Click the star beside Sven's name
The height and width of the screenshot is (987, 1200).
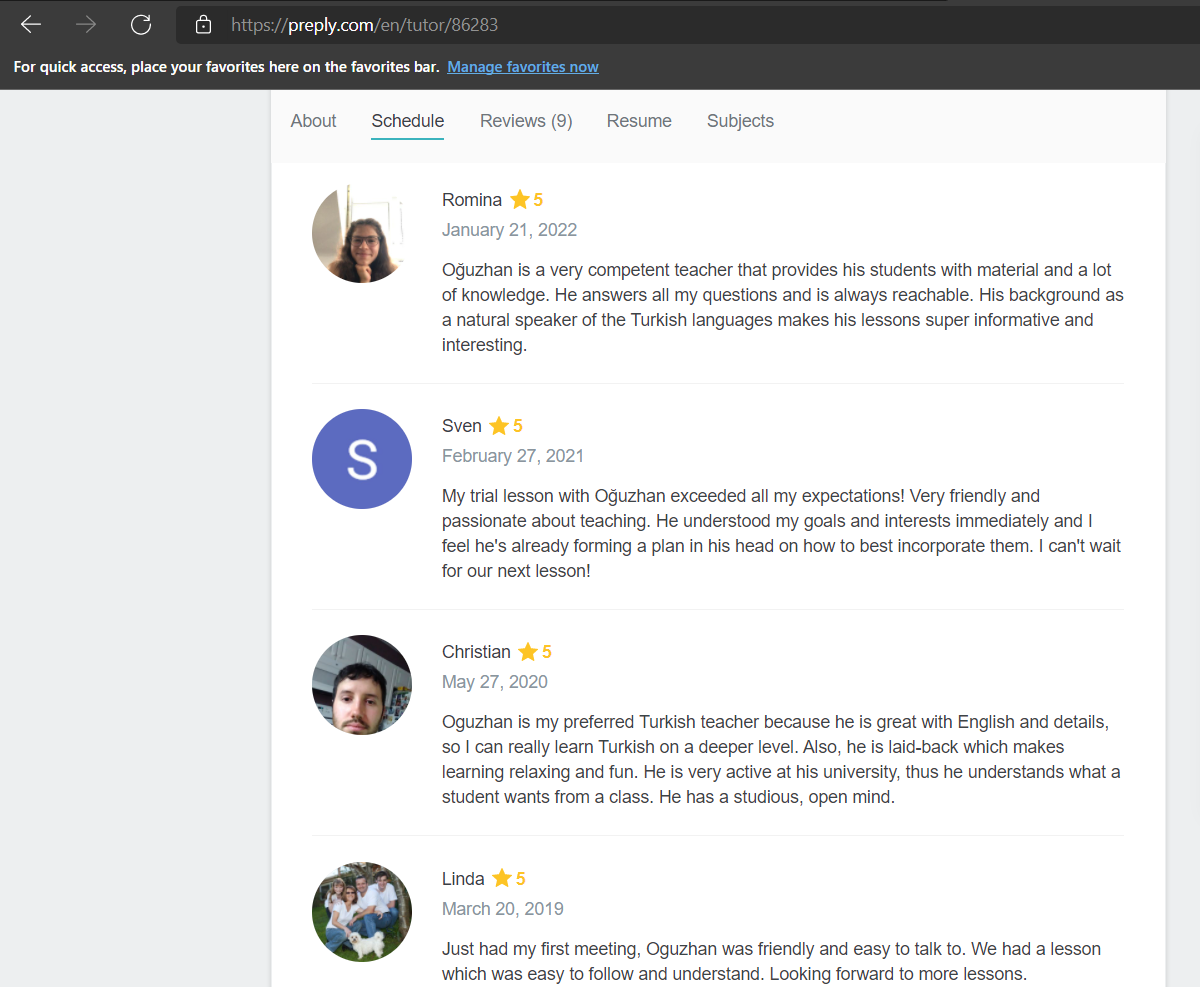coord(499,426)
